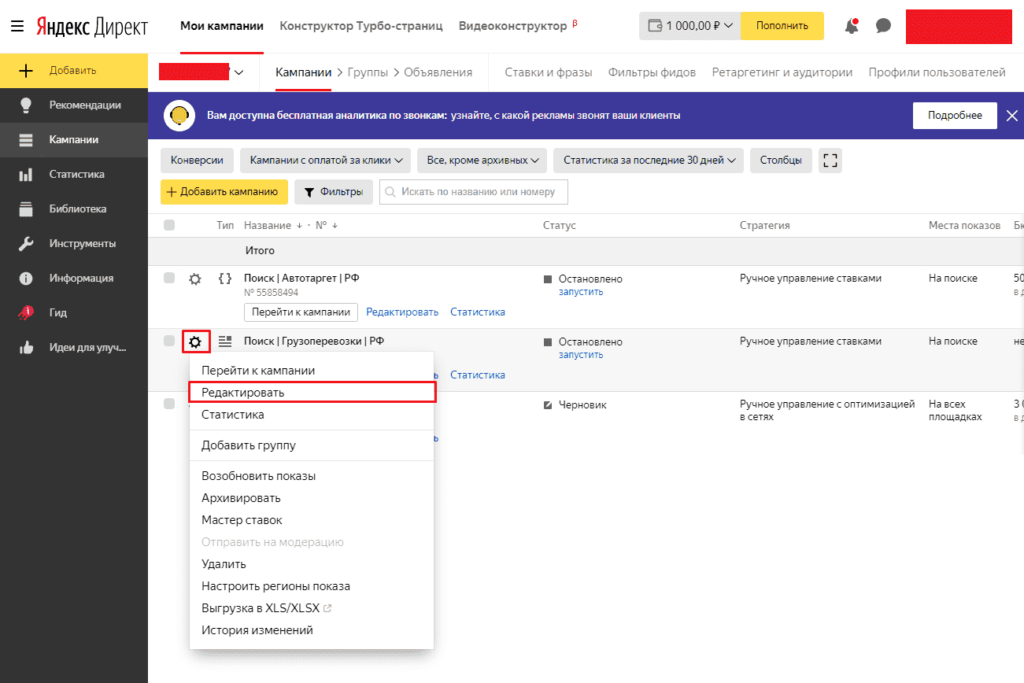The height and width of the screenshot is (683, 1024).
Task: Open the hamburger menu next to the Yandex Direct logo
Action: coord(17,26)
